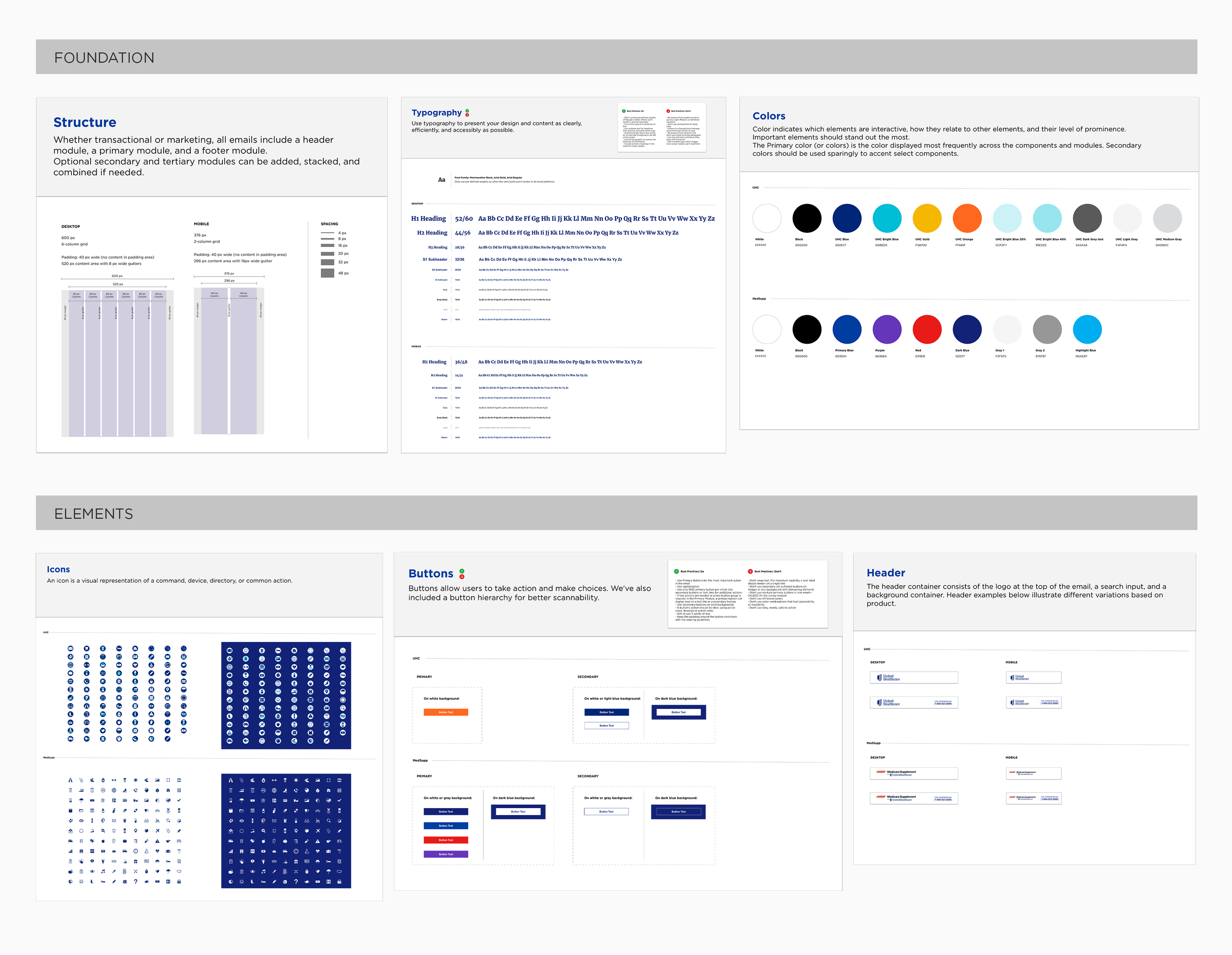The width and height of the screenshot is (1232, 955).
Task: Pick the MedSupp Red color swatch
Action: point(927,329)
